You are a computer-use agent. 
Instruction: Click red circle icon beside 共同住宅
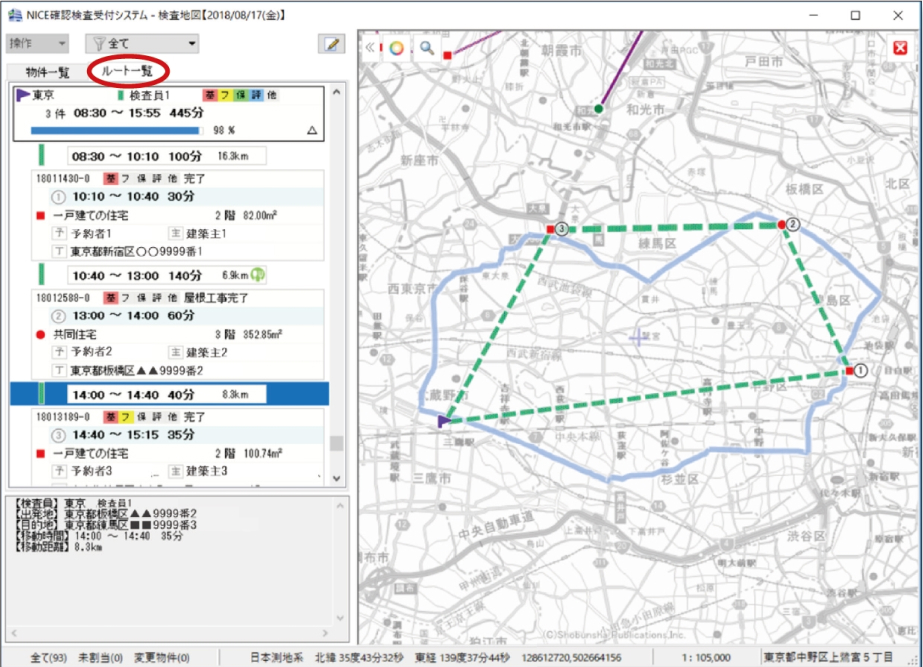tap(41, 334)
